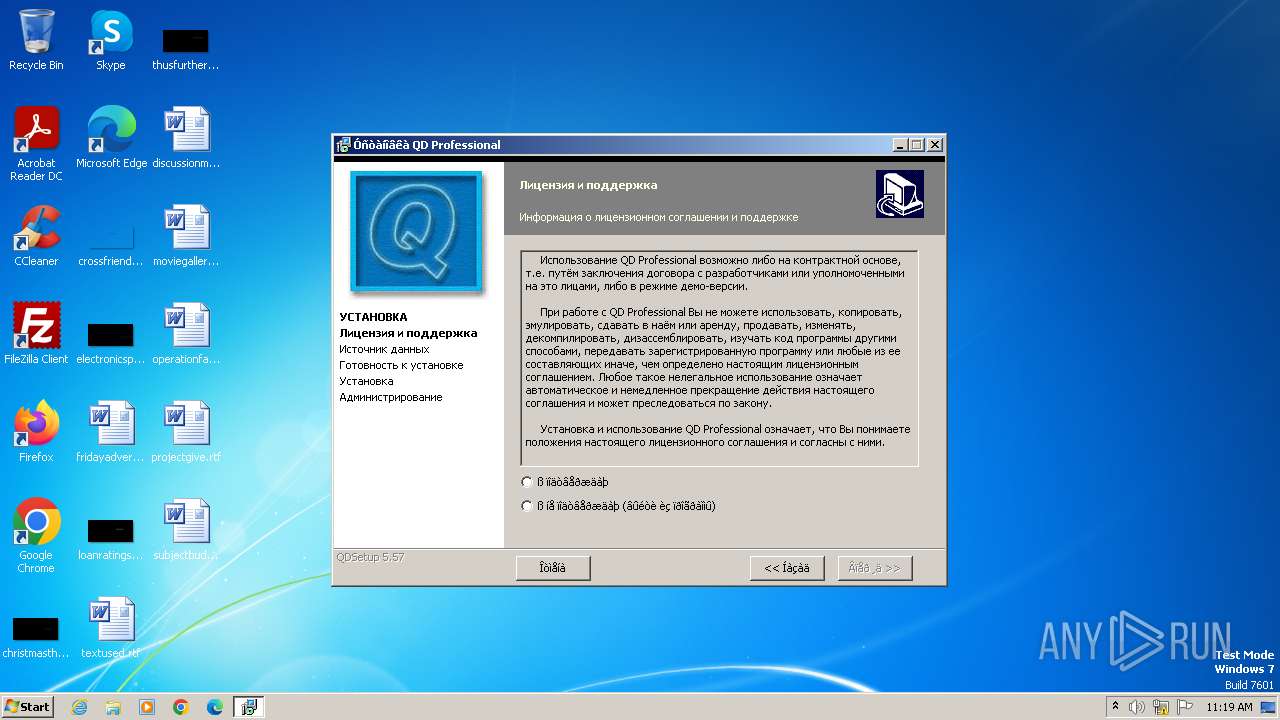Image resolution: width=1280 pixels, height=720 pixels.
Task: Select the 'loanratings...' desktop file
Action: point(111,538)
